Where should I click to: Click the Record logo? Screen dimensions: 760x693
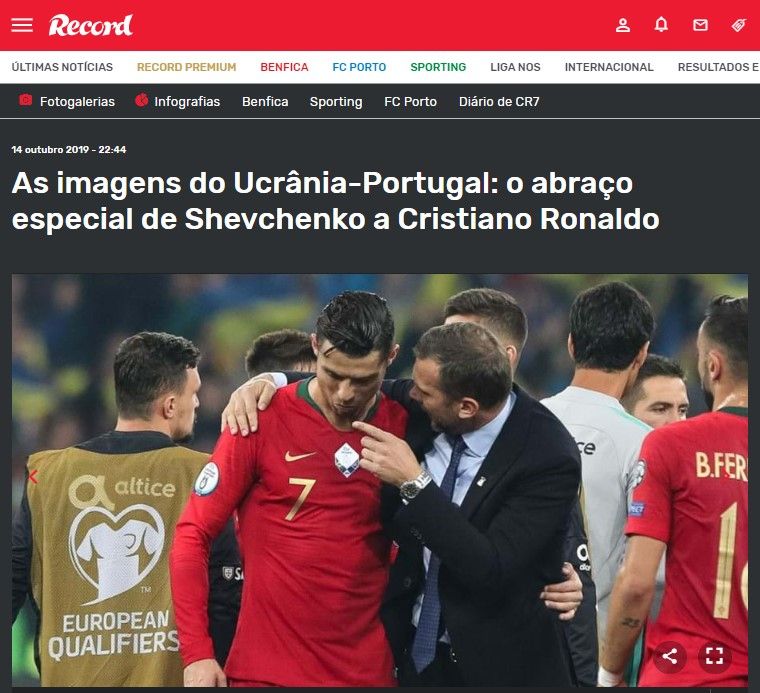pyautogui.click(x=90, y=26)
